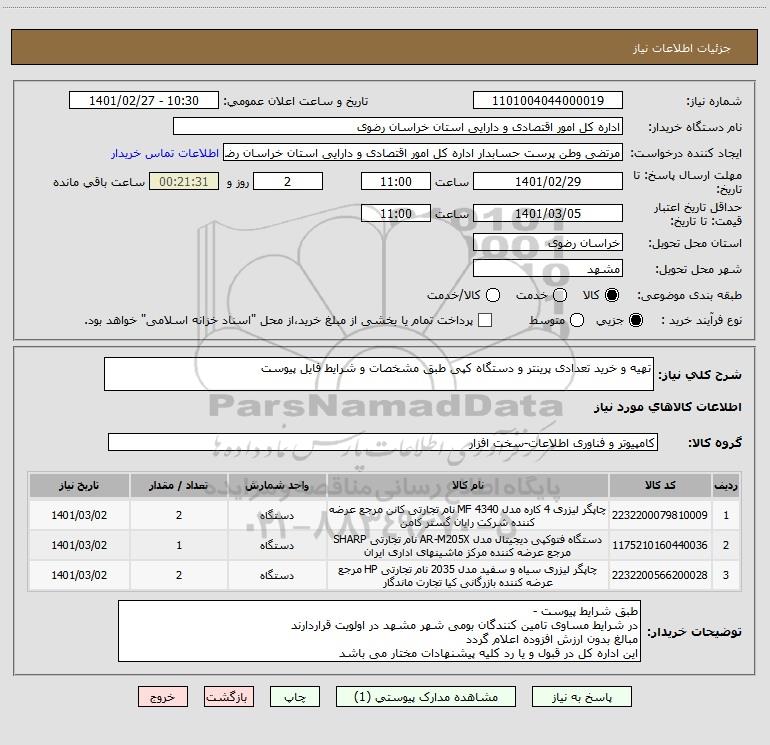Click the واحد شمارش column header

(x=277, y=485)
